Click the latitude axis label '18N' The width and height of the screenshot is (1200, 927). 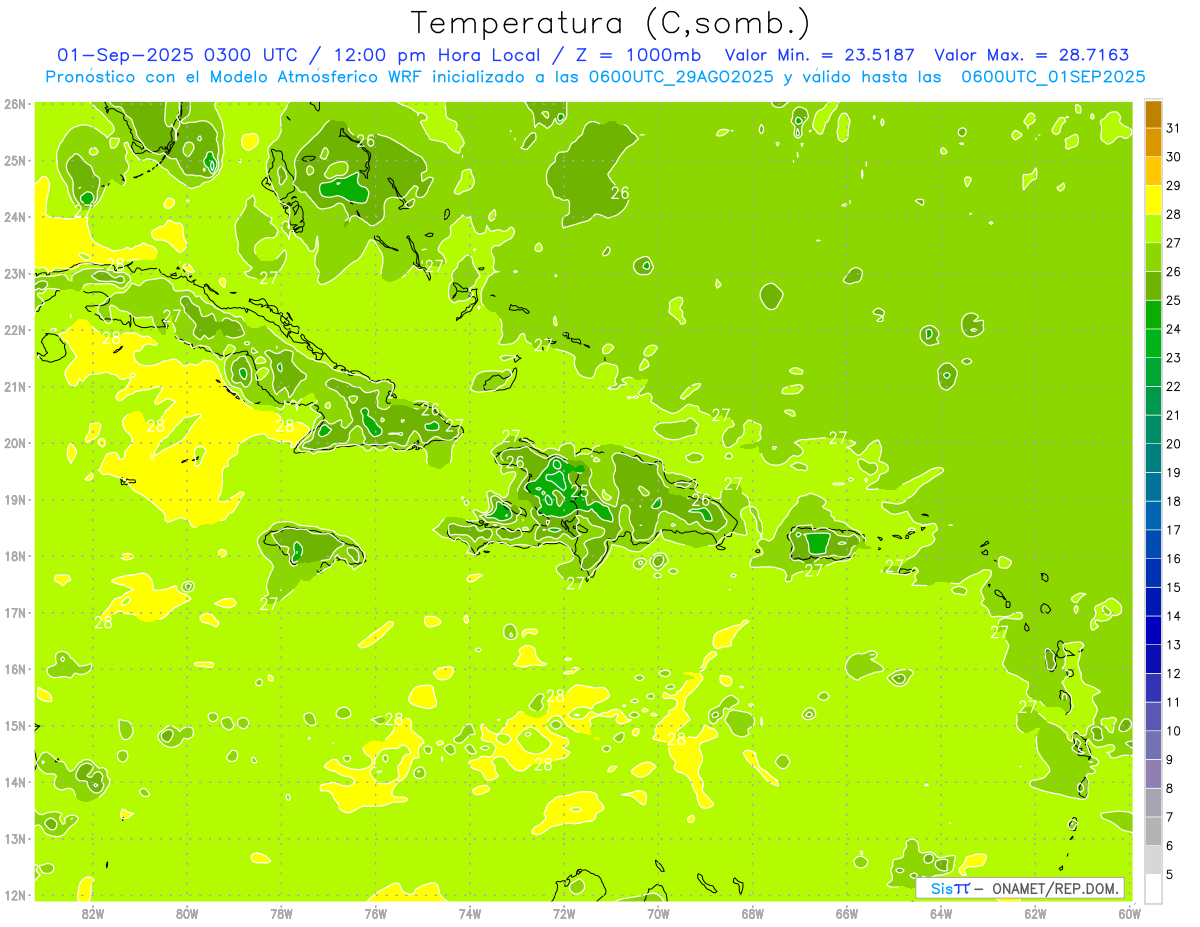tap(15, 556)
